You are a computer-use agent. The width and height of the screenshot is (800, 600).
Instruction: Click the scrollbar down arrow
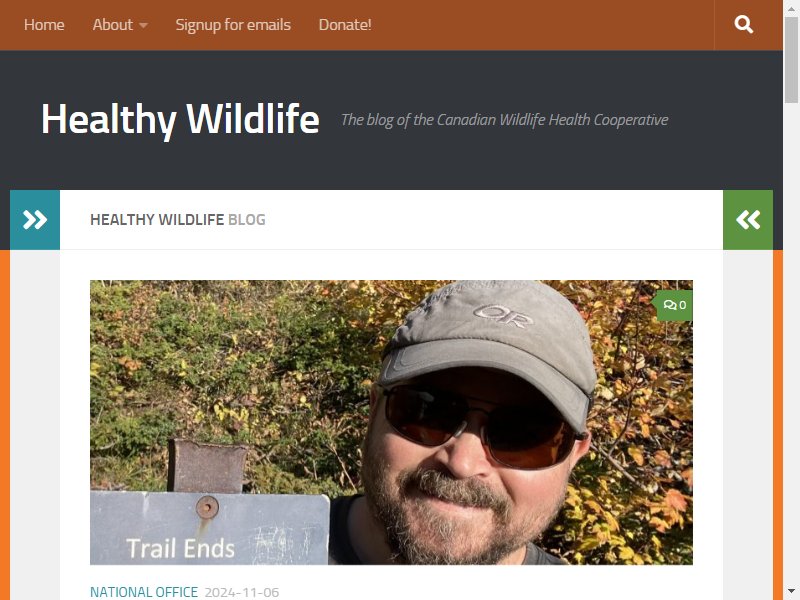pos(791,592)
